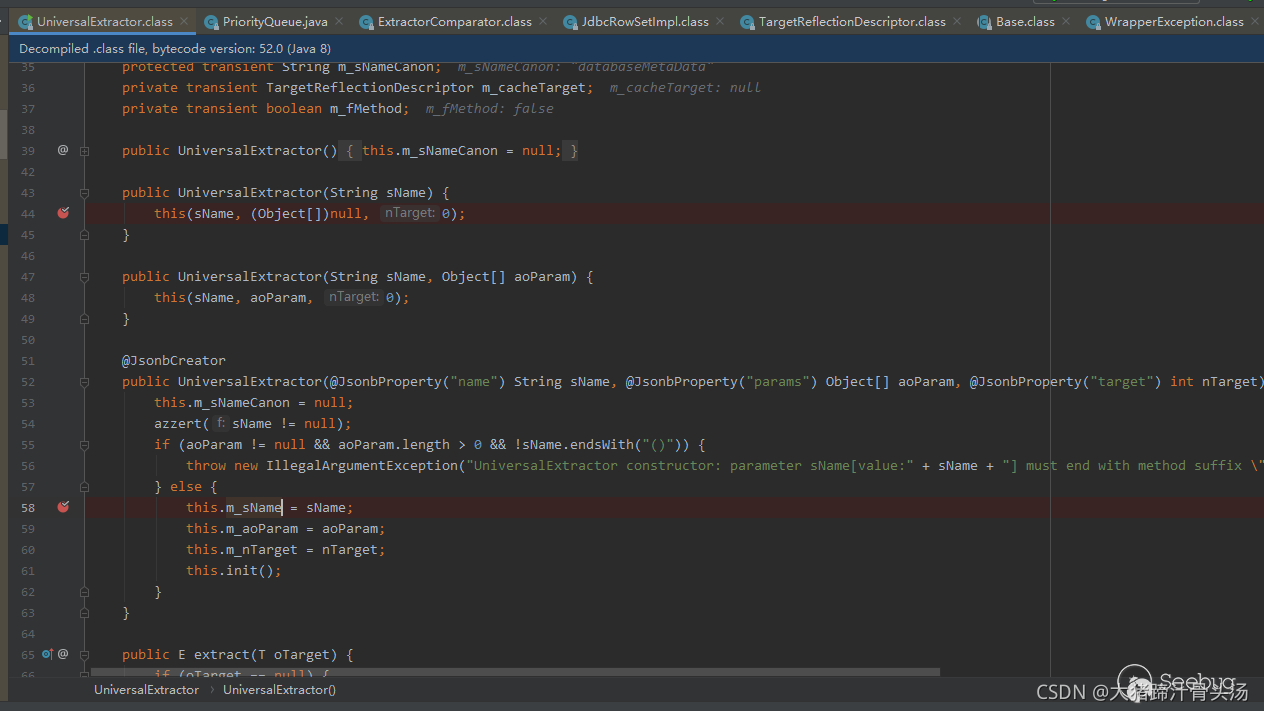1264x711 pixels.
Task: Open the WrapperException.class tab
Action: 1173,21
